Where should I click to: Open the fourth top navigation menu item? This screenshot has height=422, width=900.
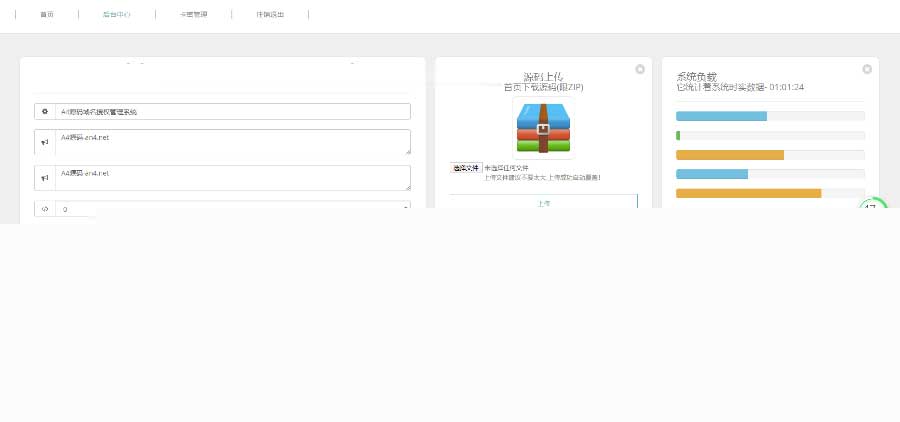tap(270, 15)
